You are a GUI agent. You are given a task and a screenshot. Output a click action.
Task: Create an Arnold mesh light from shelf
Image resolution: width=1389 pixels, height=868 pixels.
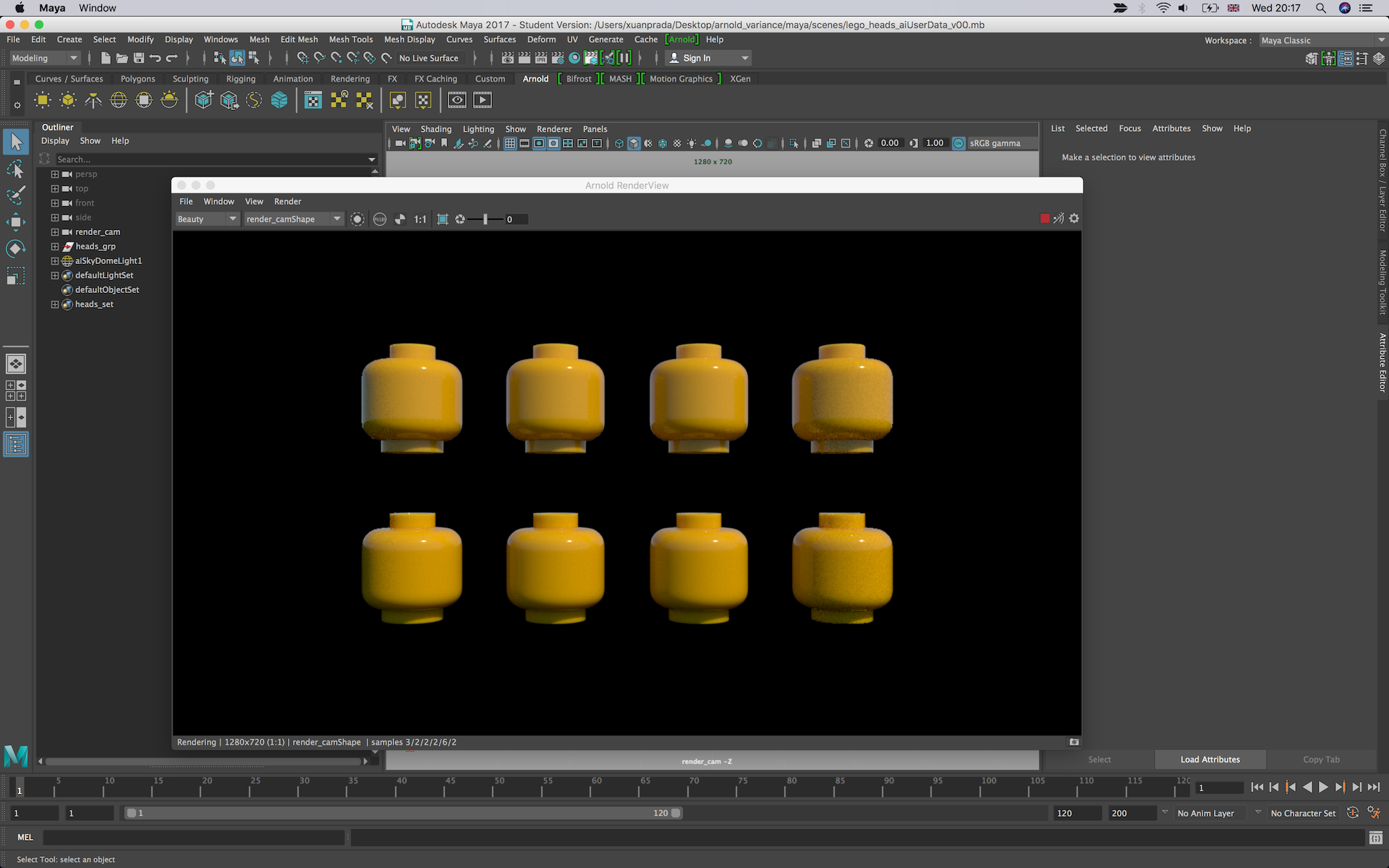68,100
